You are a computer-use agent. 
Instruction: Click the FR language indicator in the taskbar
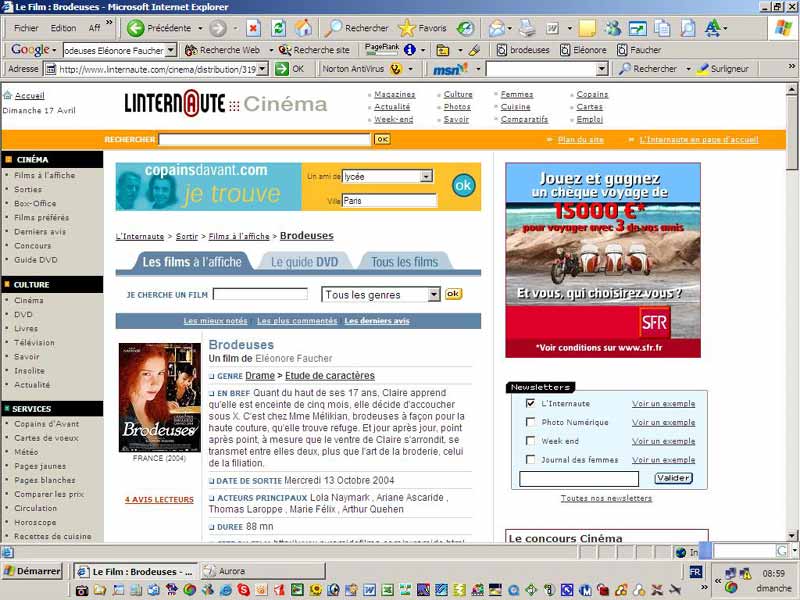click(x=696, y=572)
